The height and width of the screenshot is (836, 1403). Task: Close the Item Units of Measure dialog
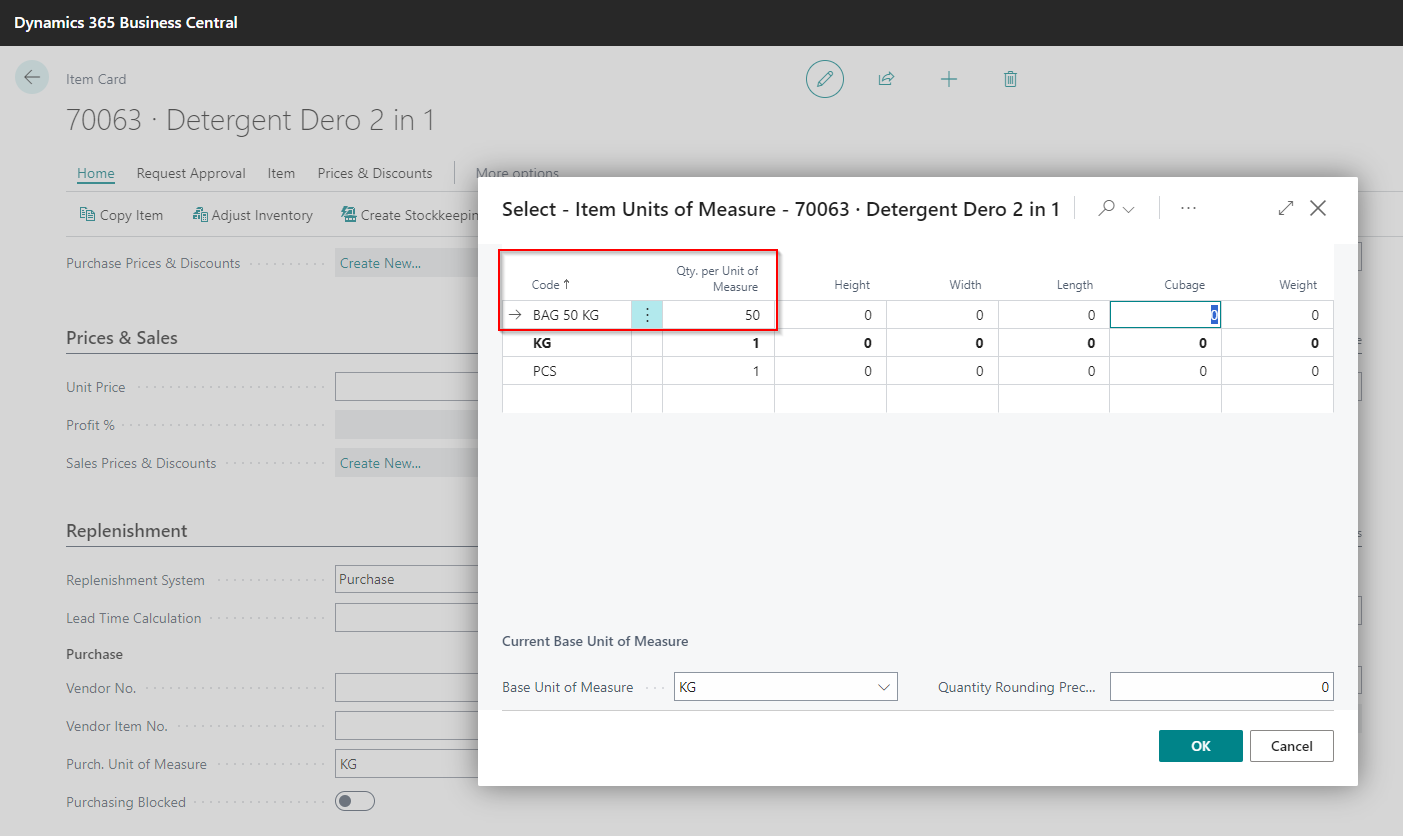click(x=1318, y=208)
